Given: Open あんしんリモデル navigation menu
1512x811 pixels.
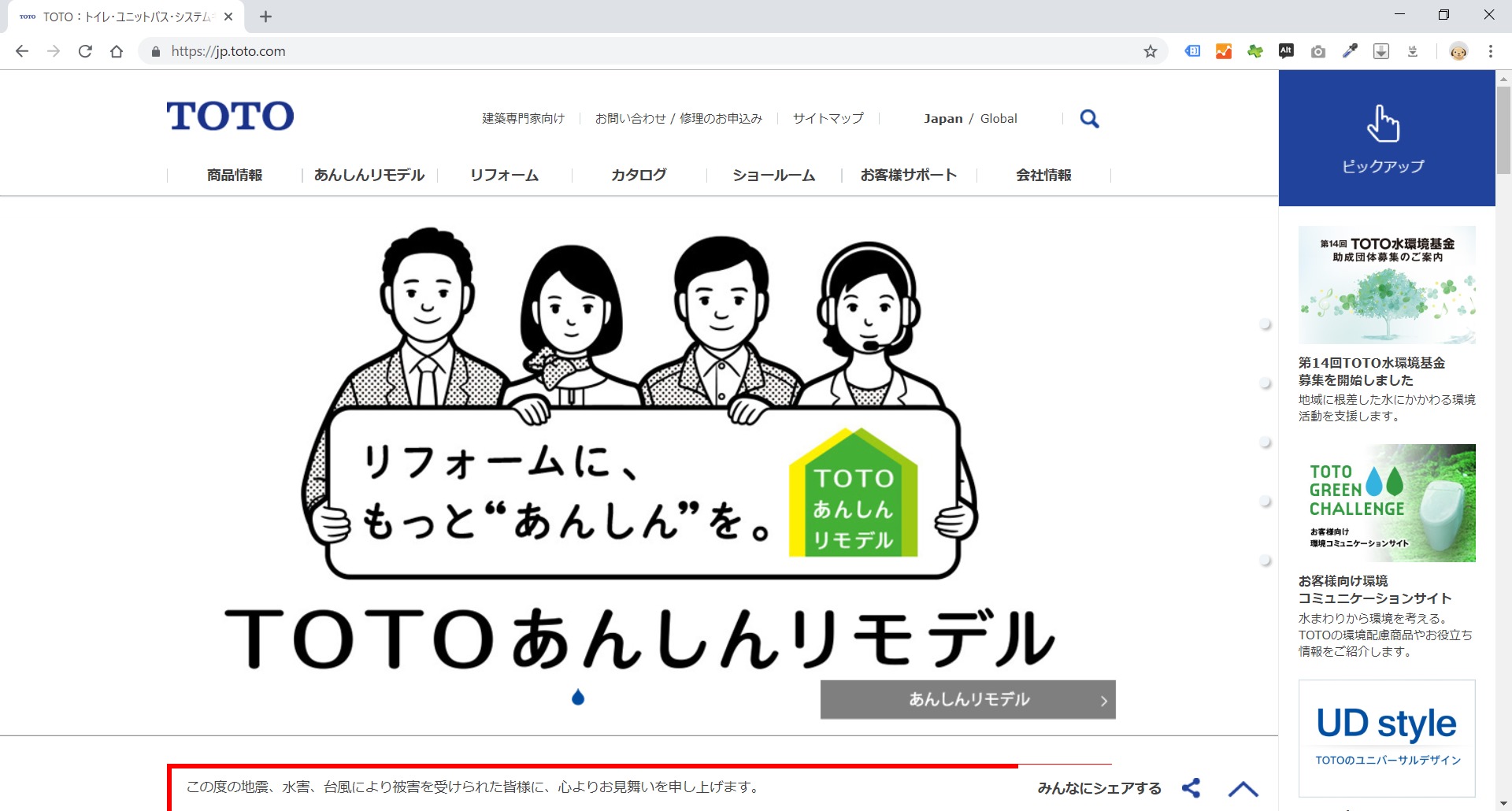Looking at the screenshot, I should click(369, 175).
